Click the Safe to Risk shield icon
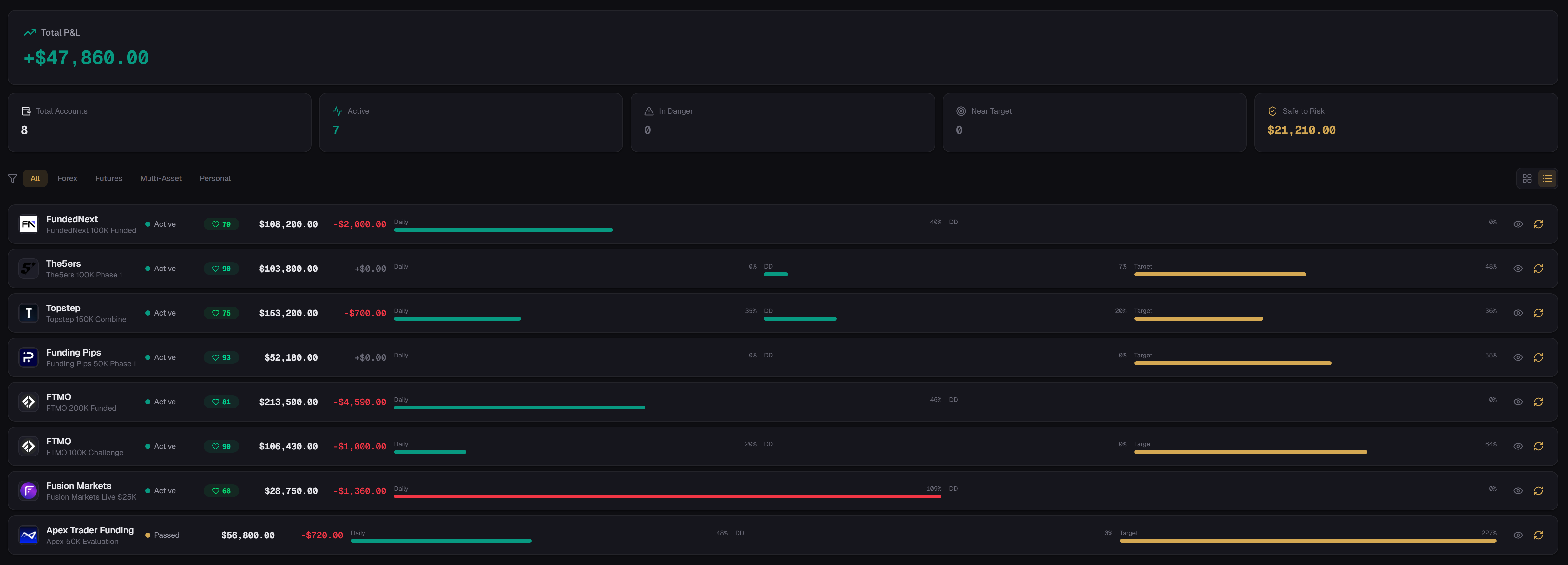 tap(1273, 111)
